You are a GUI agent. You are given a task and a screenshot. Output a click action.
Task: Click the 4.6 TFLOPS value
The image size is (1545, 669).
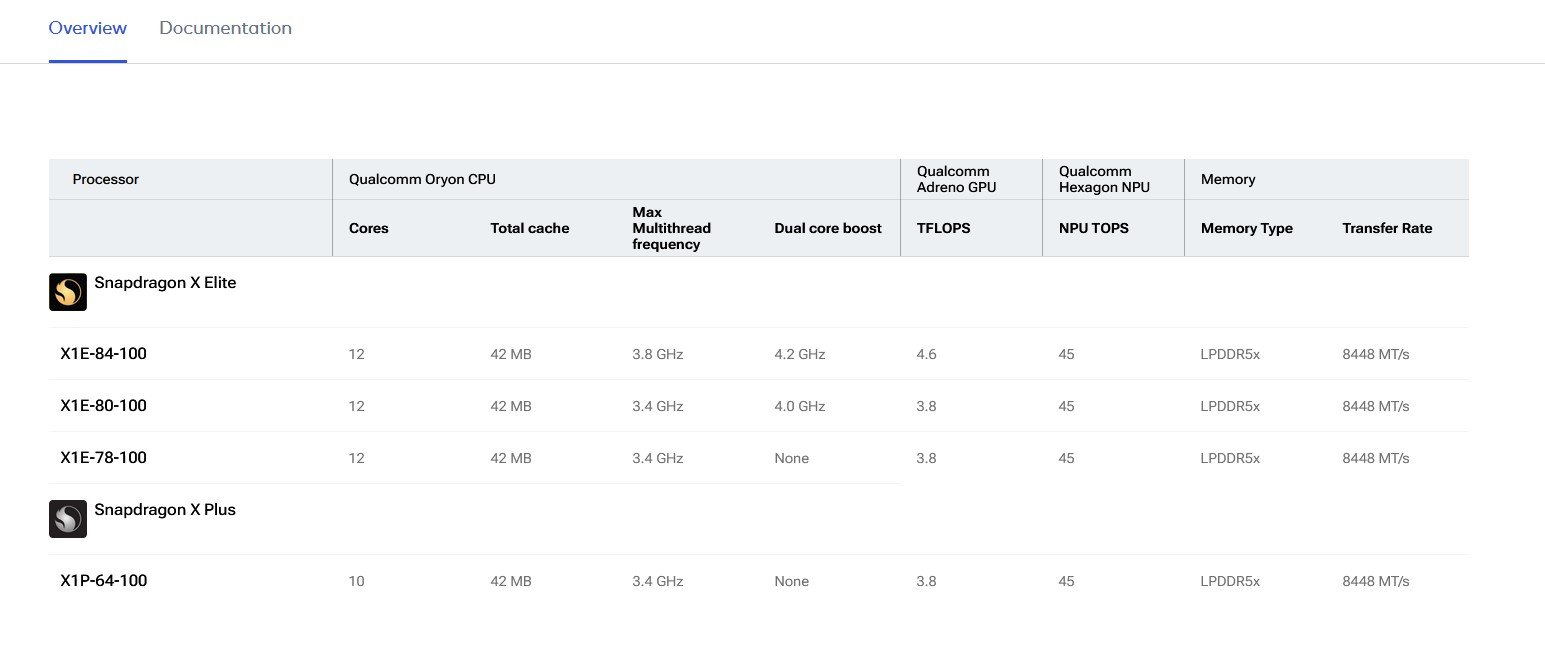tap(927, 354)
